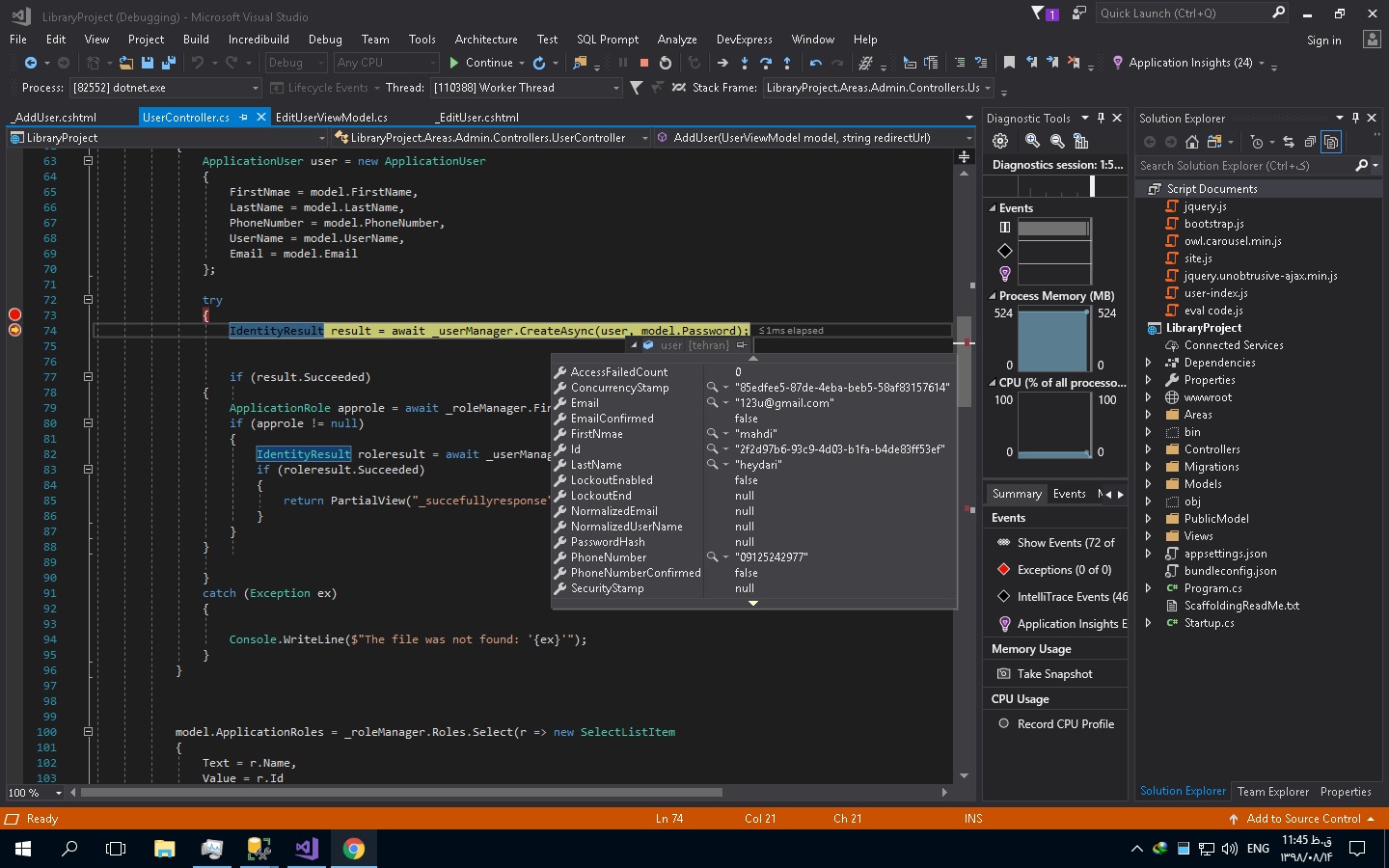
Task: Click the Windows Start button
Action: click(x=23, y=849)
